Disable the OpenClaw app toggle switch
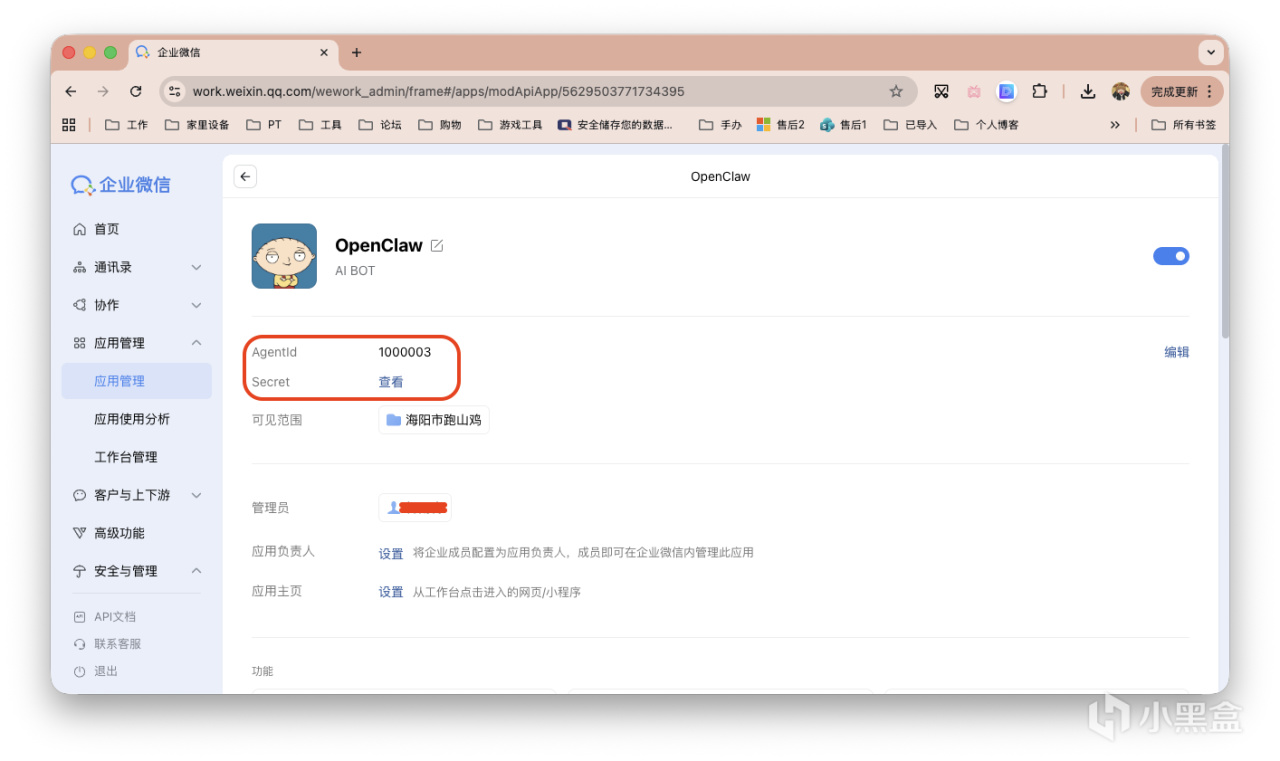Screen dimensions: 1280x761 tap(1171, 256)
